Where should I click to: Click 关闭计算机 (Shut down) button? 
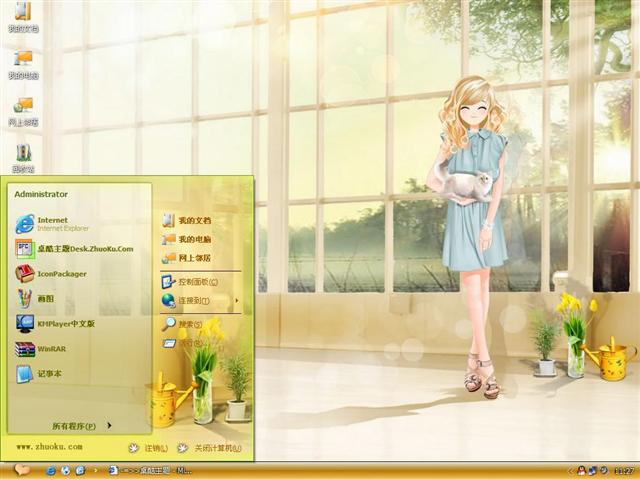click(x=210, y=448)
